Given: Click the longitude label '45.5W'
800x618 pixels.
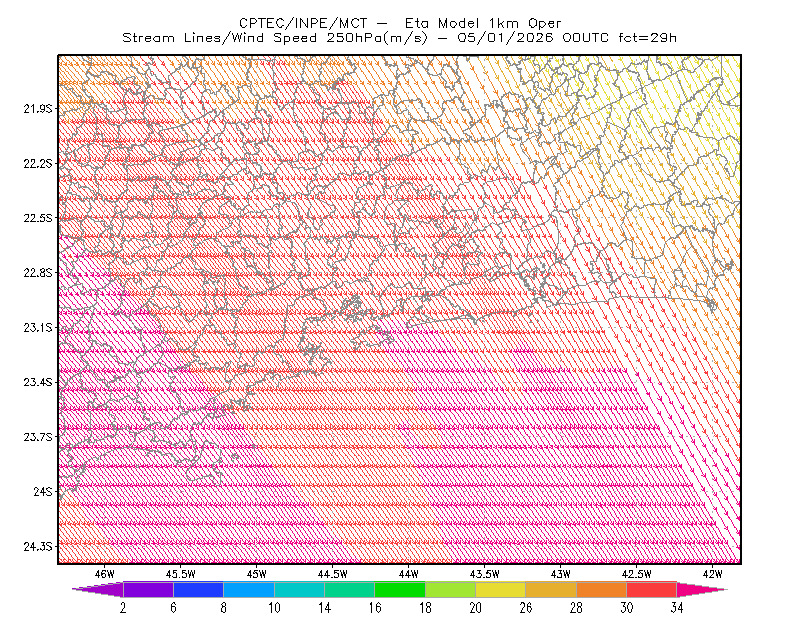Looking at the screenshot, I should pyautogui.click(x=181, y=574).
